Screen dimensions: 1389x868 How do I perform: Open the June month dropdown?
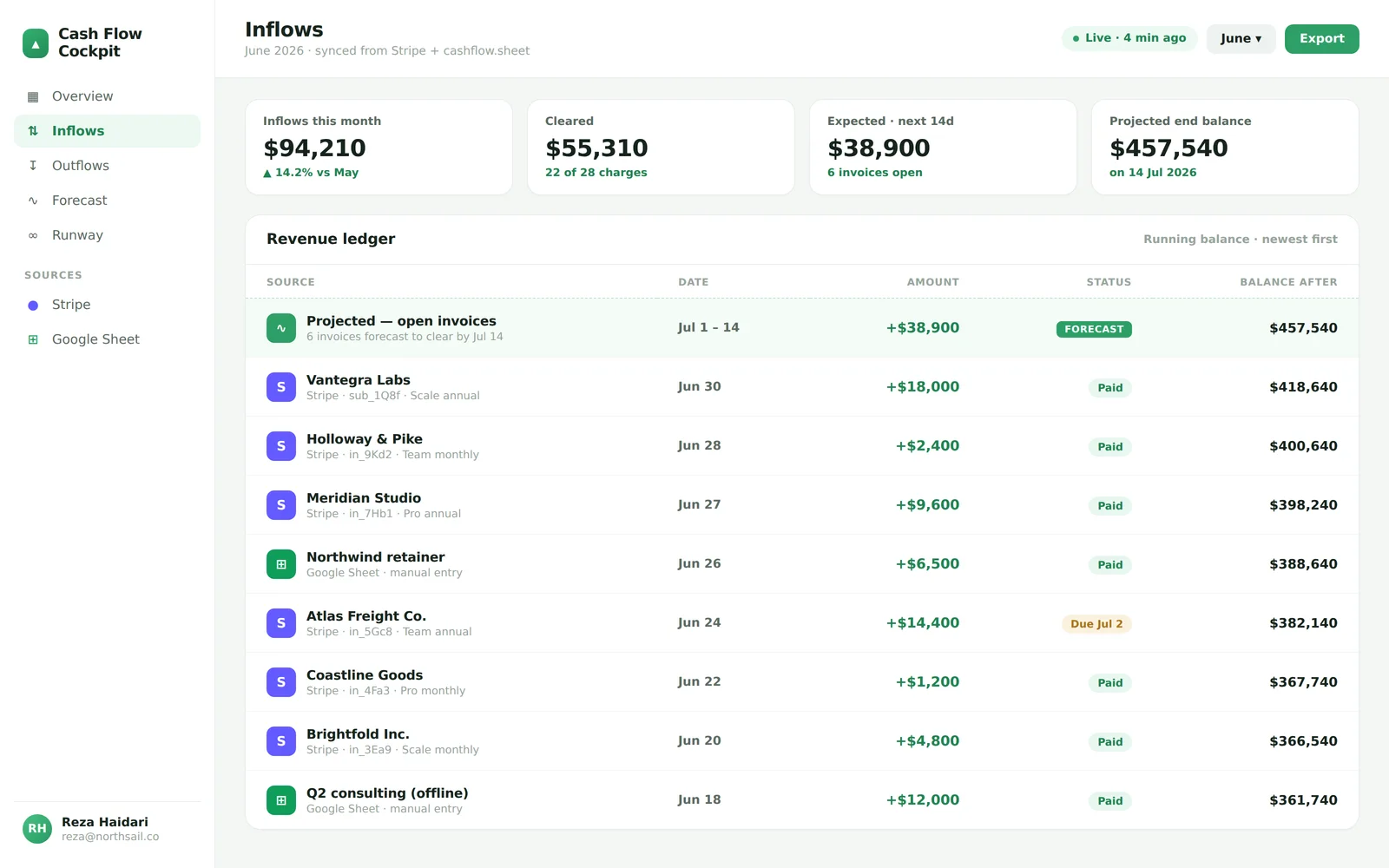tap(1241, 38)
